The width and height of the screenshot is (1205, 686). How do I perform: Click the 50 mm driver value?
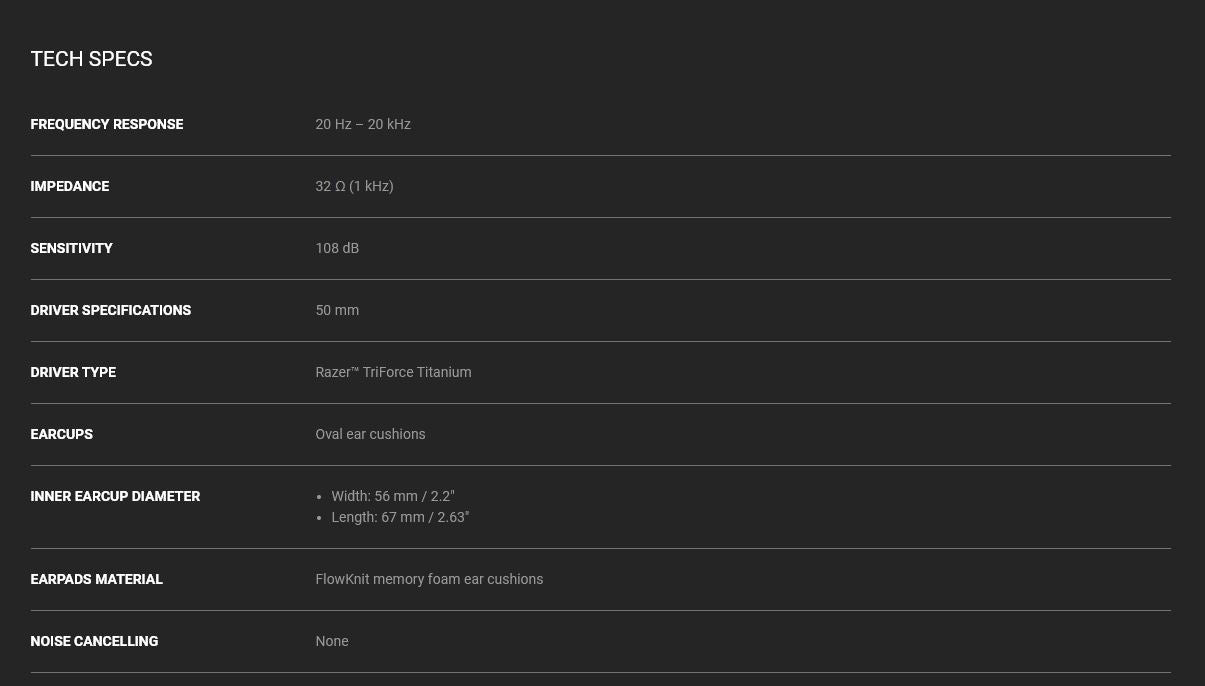337,311
